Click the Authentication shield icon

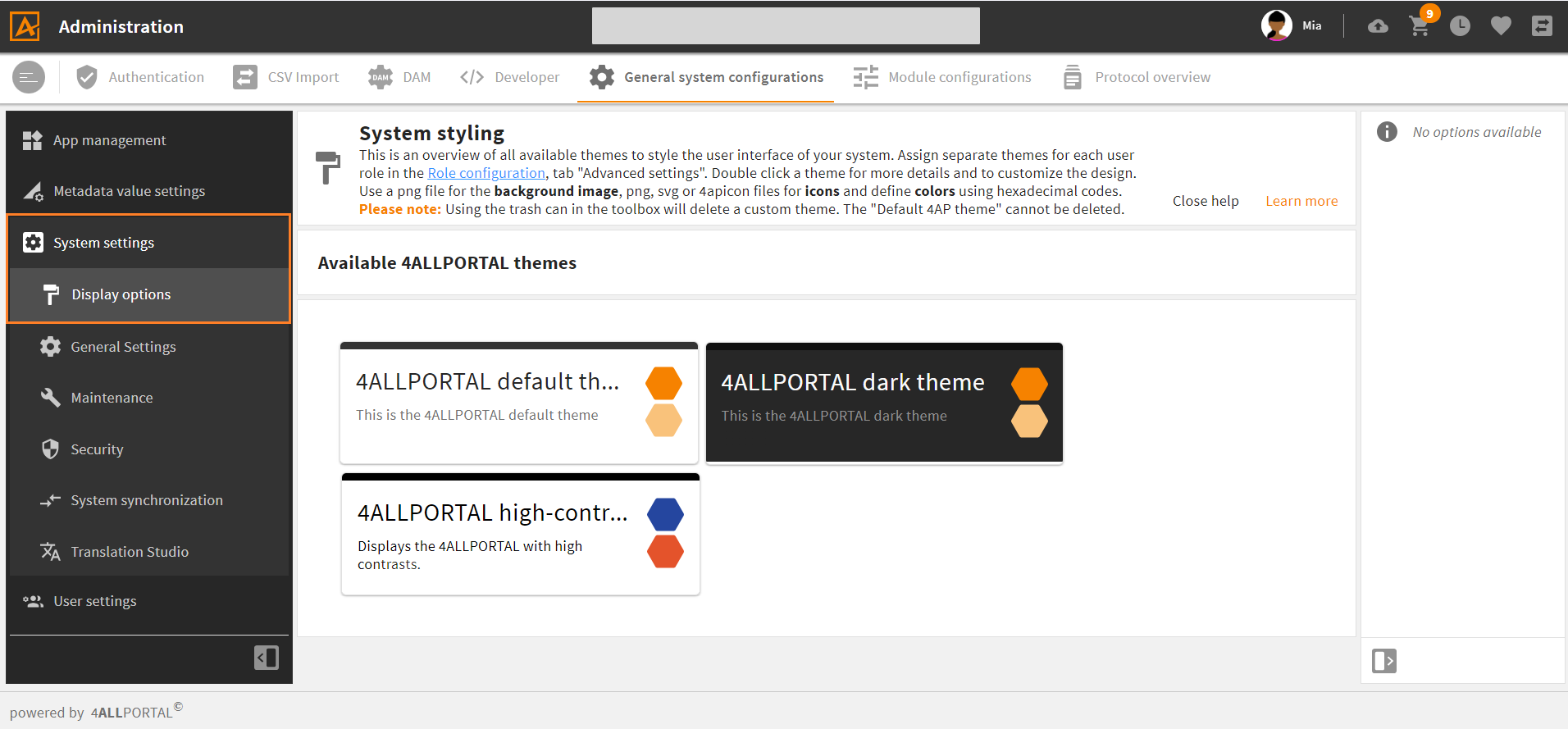coord(86,77)
